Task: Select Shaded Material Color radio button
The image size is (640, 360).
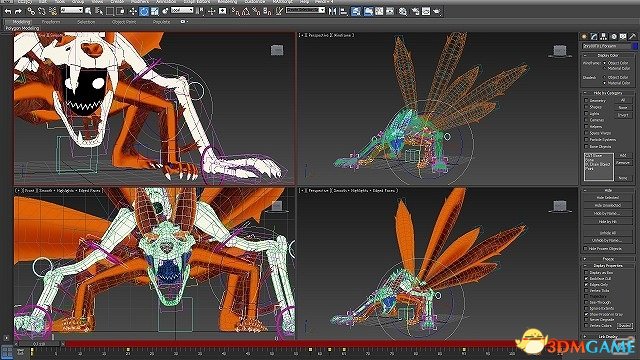Action: pos(604,83)
